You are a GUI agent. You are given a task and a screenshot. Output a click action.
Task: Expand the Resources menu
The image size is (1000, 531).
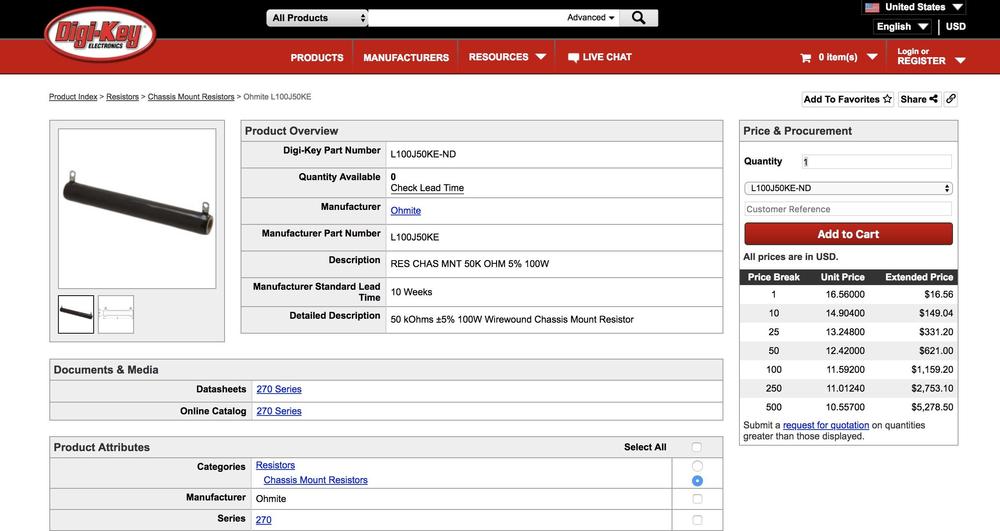coord(507,57)
